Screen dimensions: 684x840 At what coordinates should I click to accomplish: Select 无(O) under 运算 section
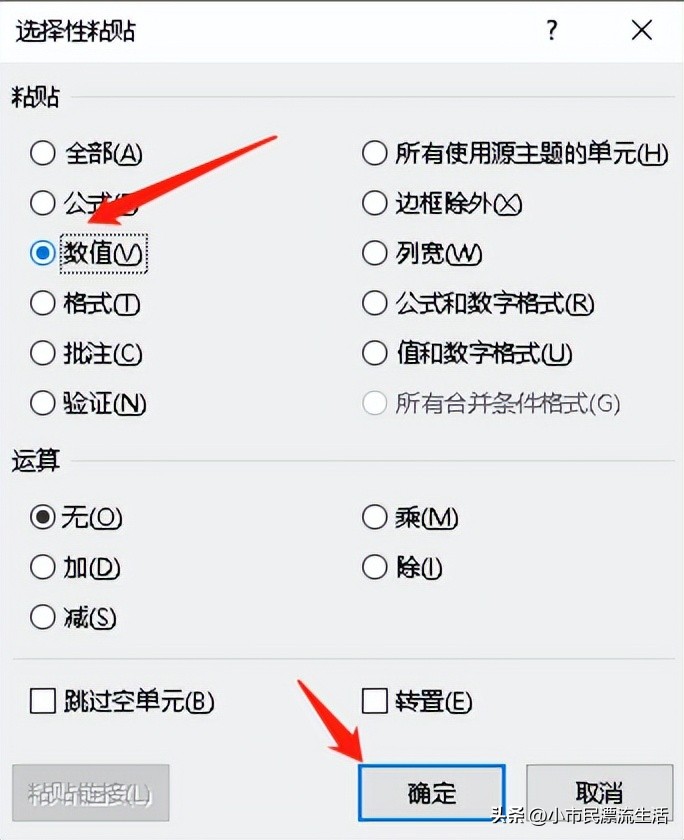(43, 518)
